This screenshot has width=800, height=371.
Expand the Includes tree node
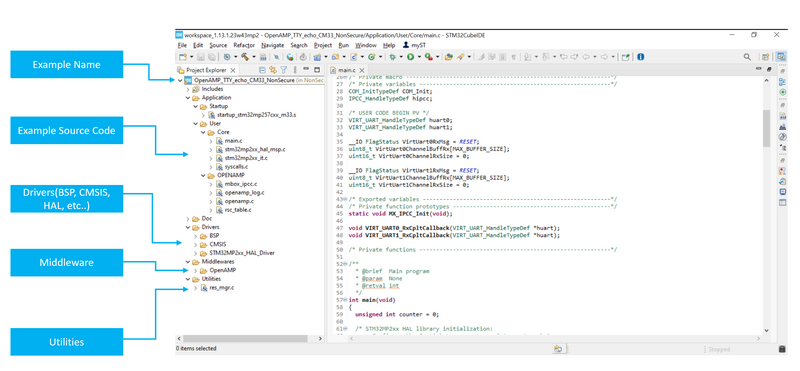188,89
